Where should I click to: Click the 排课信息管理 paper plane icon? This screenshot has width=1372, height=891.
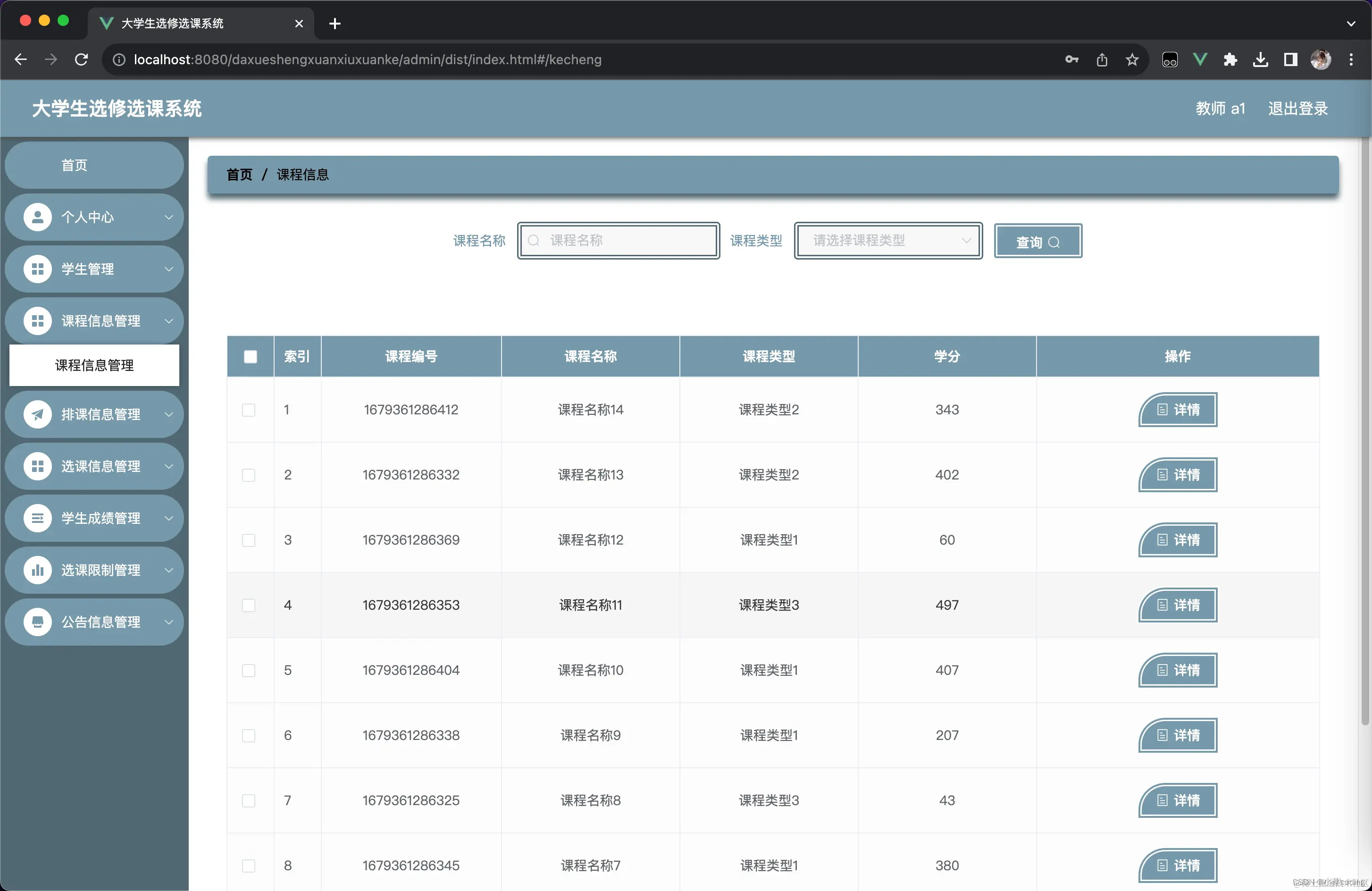tap(37, 415)
